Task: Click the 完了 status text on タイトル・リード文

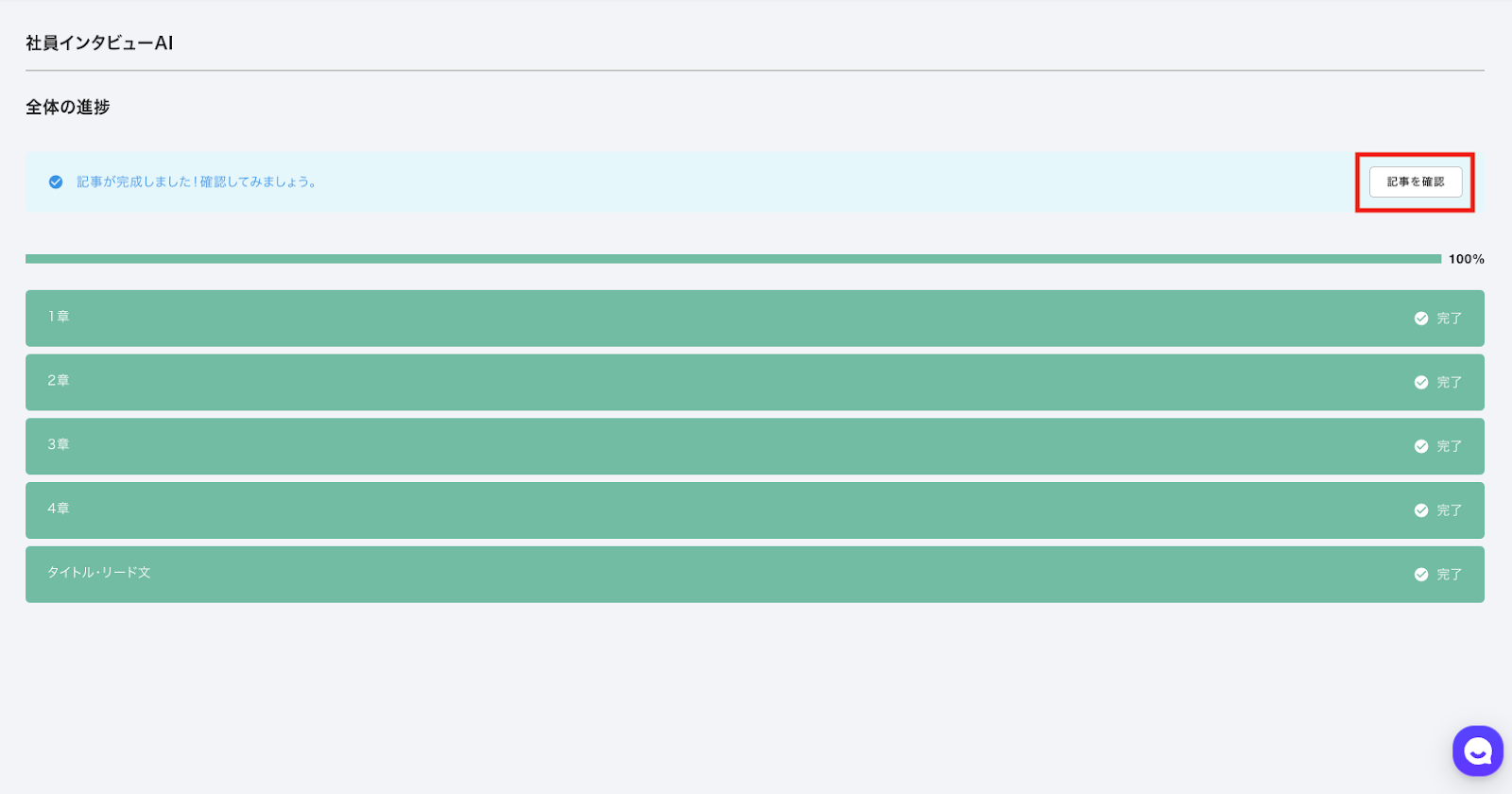Action: [1449, 575]
